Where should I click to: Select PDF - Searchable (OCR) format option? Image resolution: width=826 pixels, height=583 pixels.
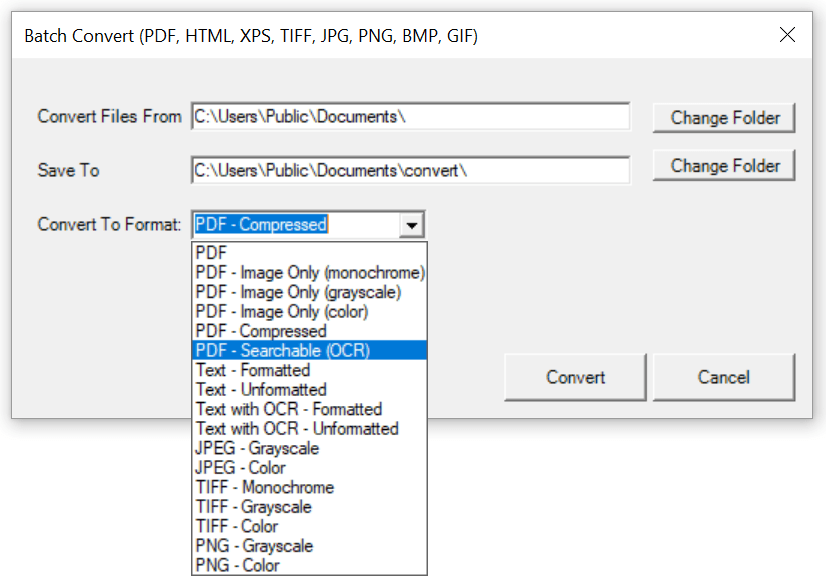281,350
